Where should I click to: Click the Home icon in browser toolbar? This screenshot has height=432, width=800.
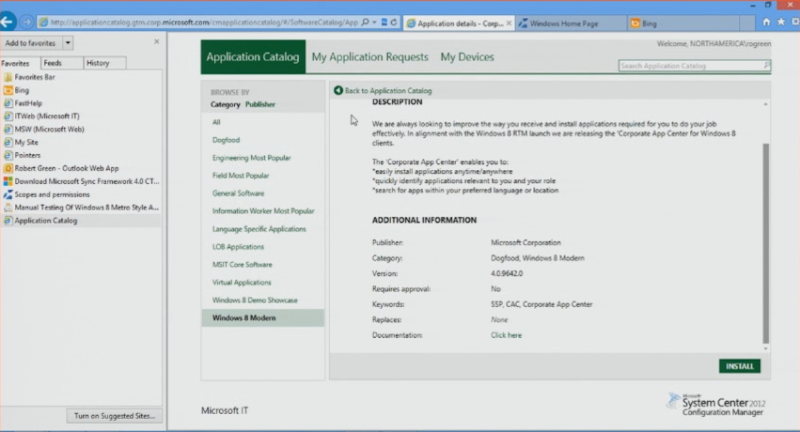(x=766, y=22)
